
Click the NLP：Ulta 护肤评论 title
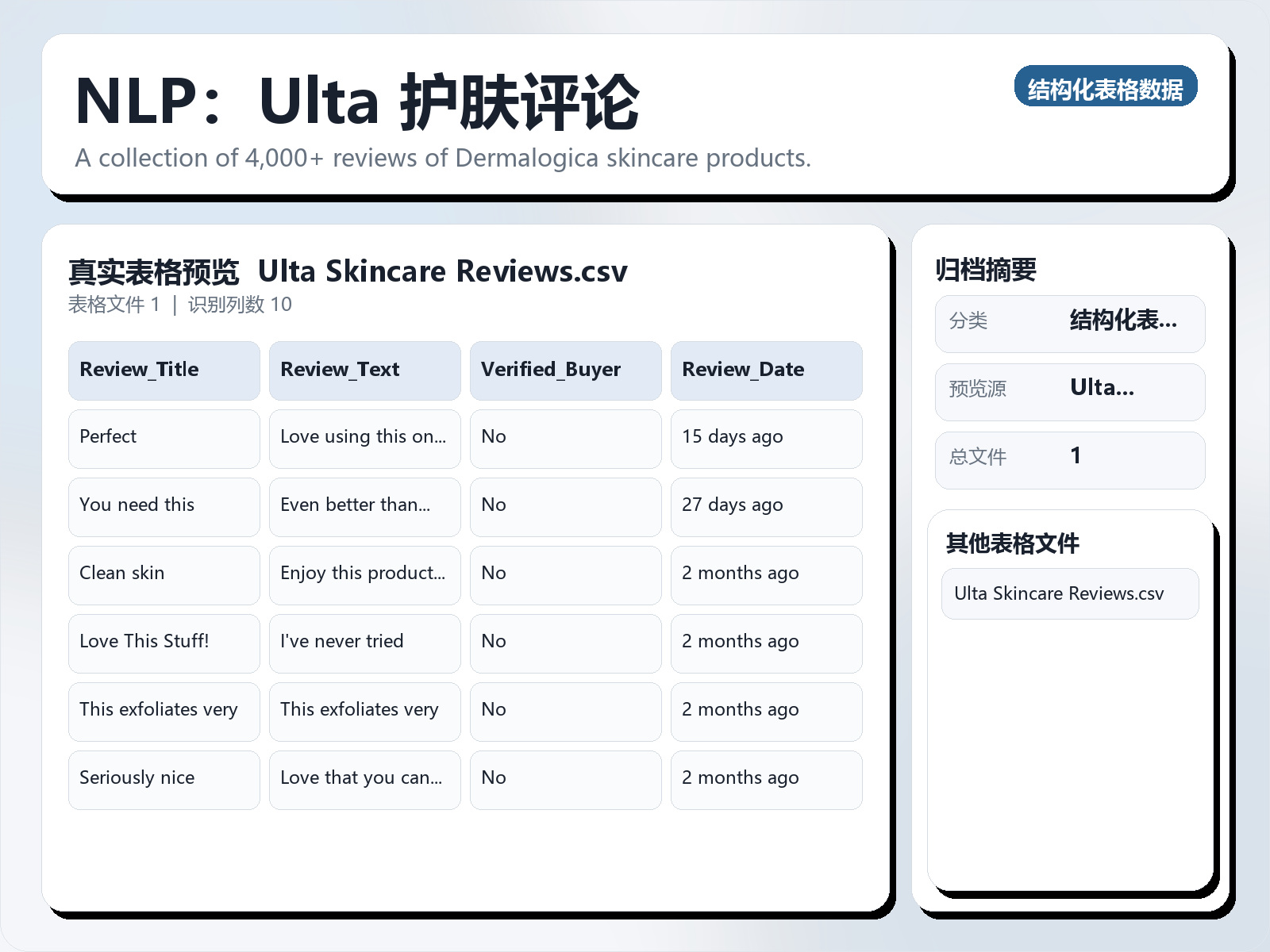(x=356, y=102)
